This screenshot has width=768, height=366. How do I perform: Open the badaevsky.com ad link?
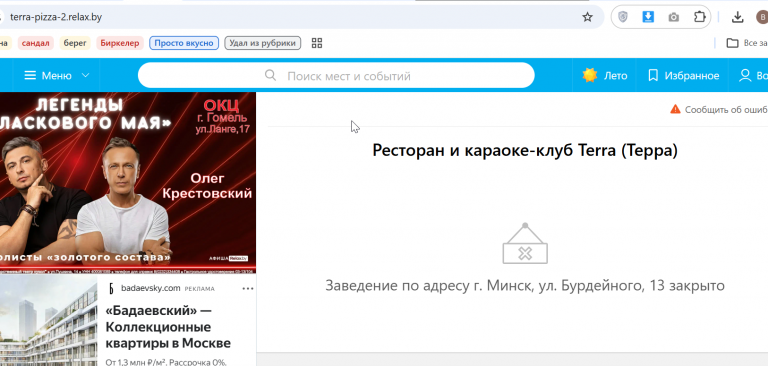click(151, 289)
